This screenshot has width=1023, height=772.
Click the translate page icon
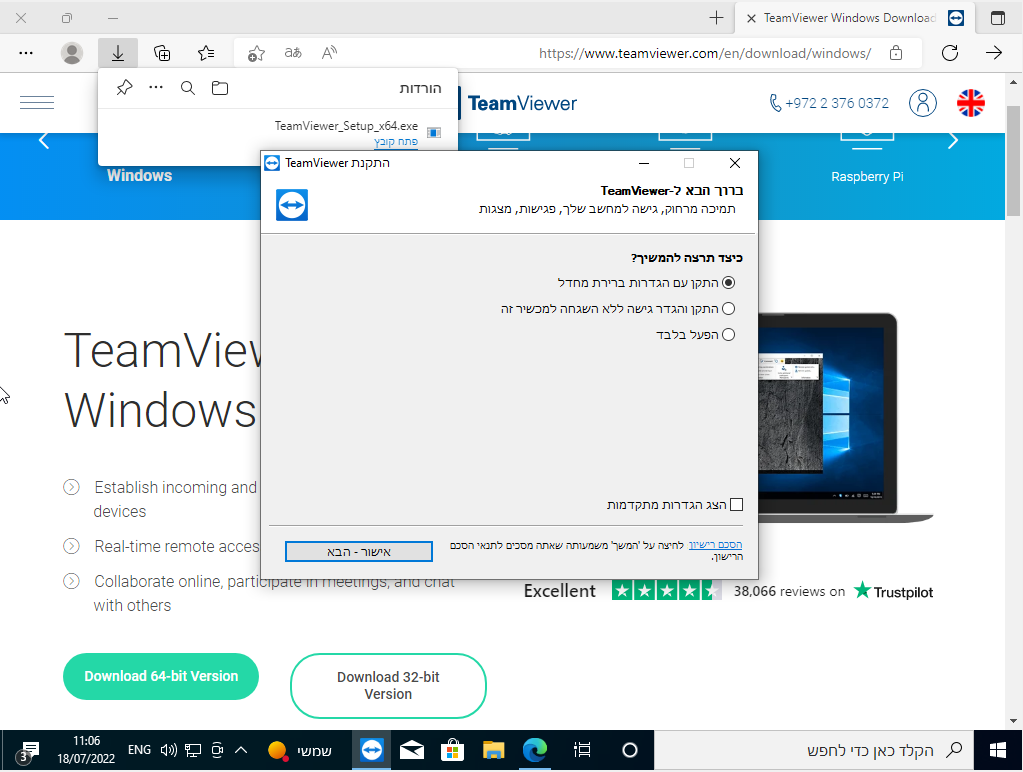(293, 53)
